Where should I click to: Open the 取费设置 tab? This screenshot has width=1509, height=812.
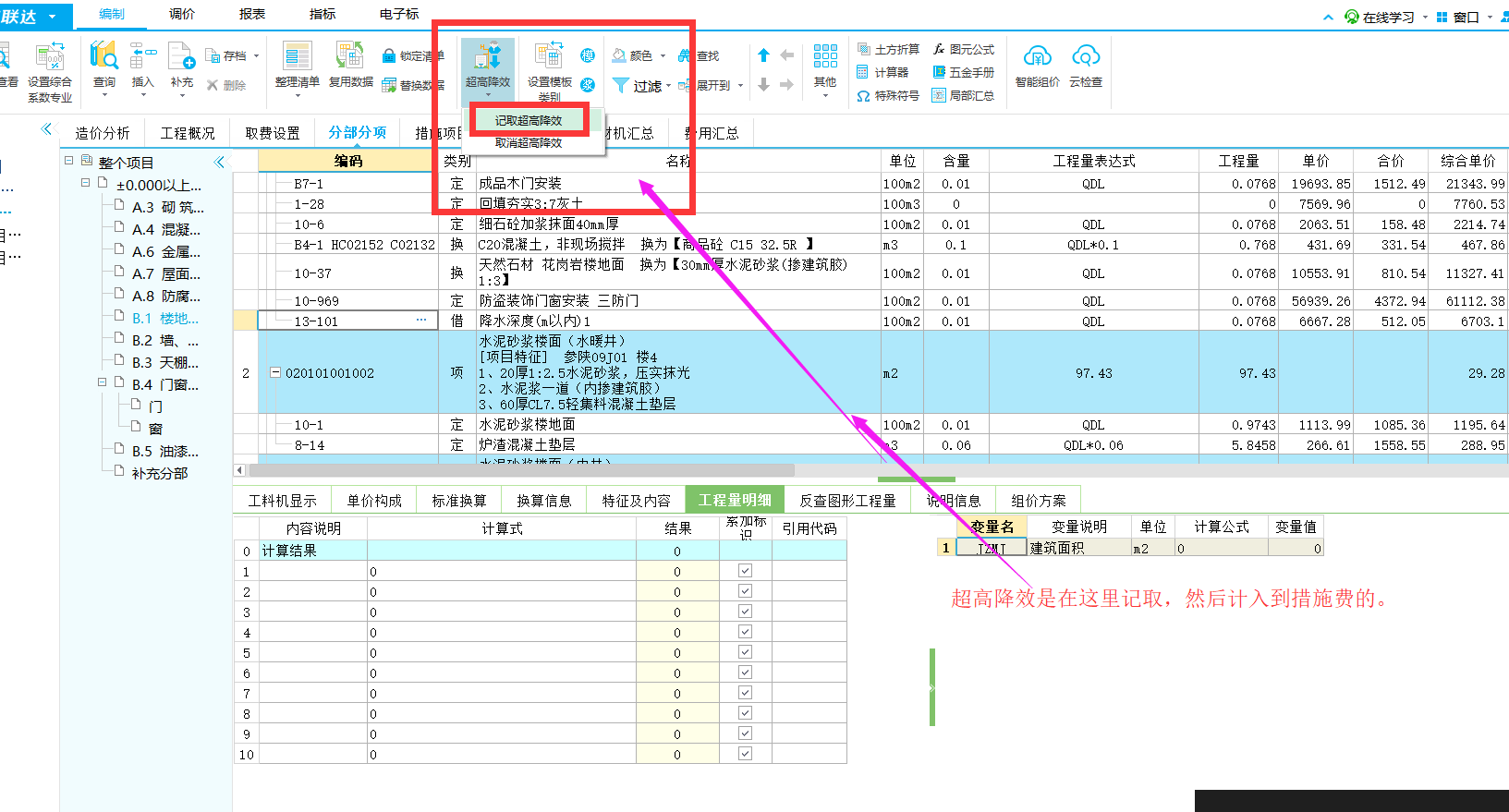(x=273, y=133)
